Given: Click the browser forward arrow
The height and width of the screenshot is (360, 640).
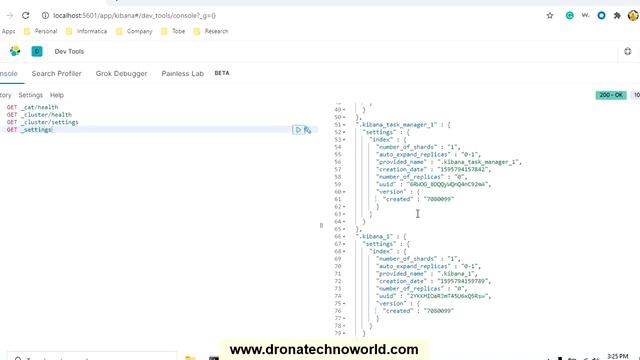Looking at the screenshot, I should tap(10, 16).
